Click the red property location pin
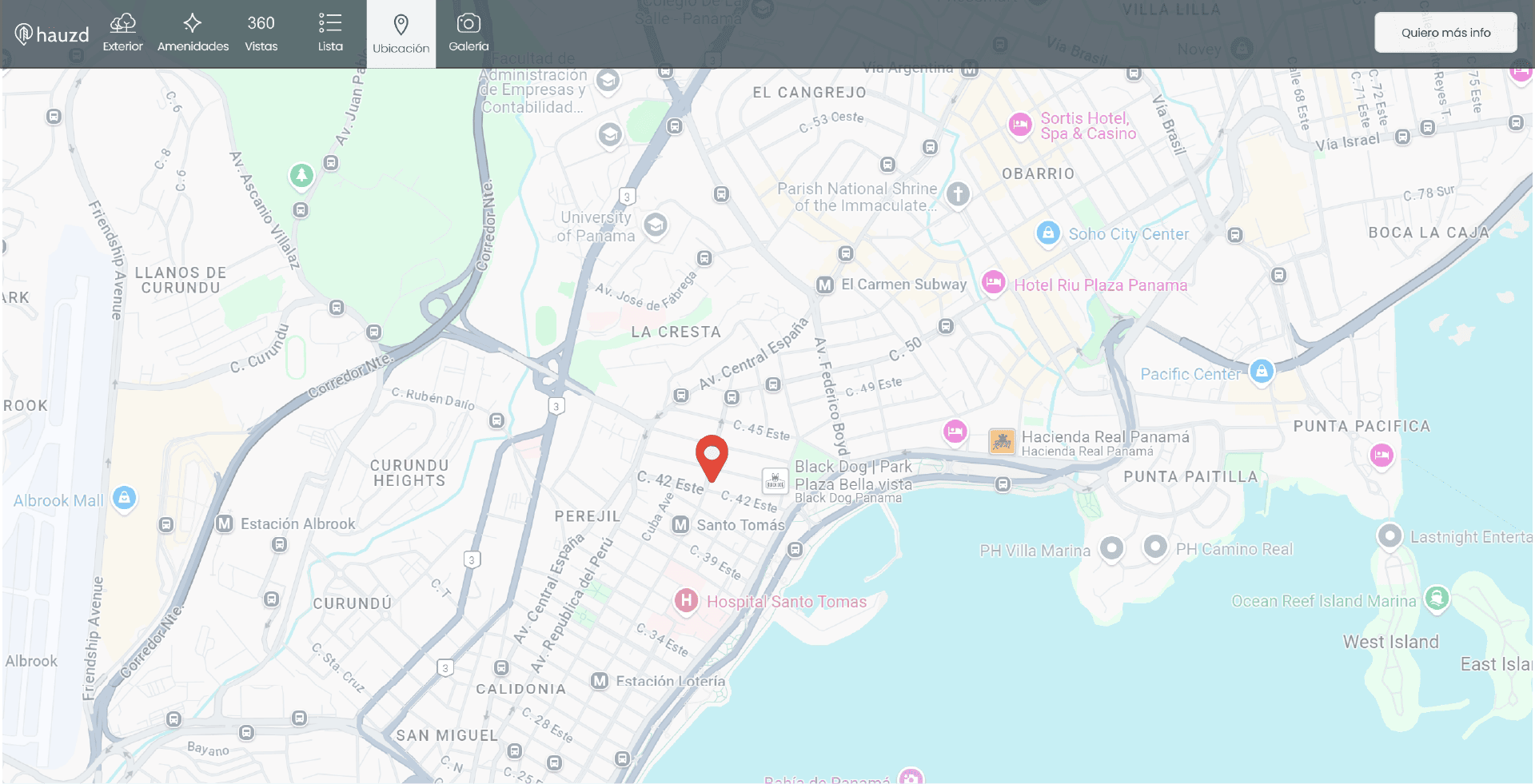This screenshot has width=1535, height=784. (712, 458)
